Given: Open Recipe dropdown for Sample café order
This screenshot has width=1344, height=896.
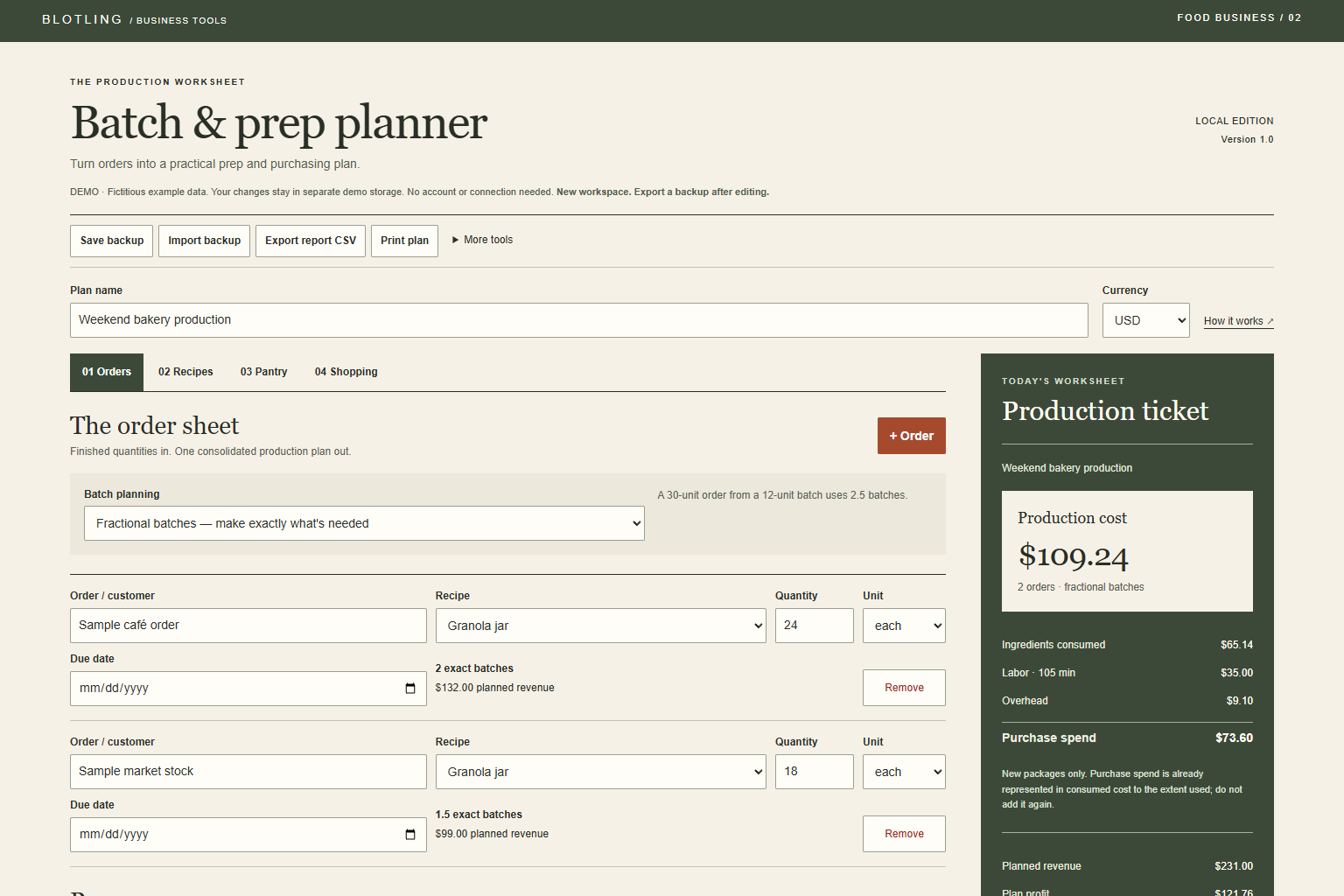Looking at the screenshot, I should coord(600,626).
